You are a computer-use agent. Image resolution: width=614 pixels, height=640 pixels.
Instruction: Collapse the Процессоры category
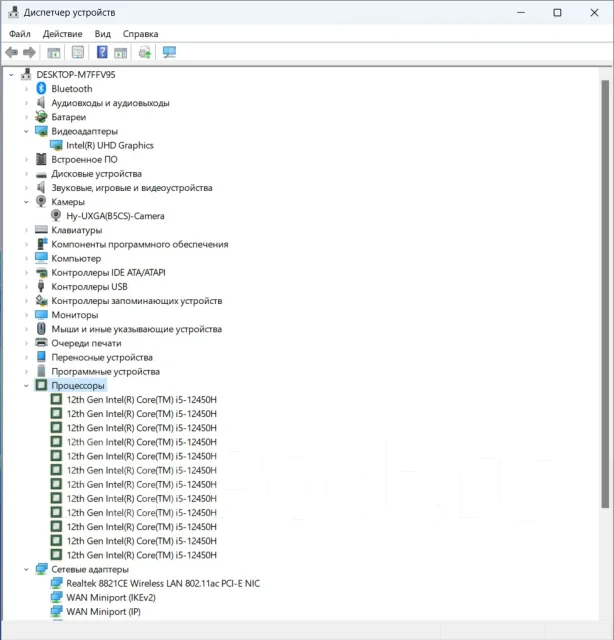point(27,386)
